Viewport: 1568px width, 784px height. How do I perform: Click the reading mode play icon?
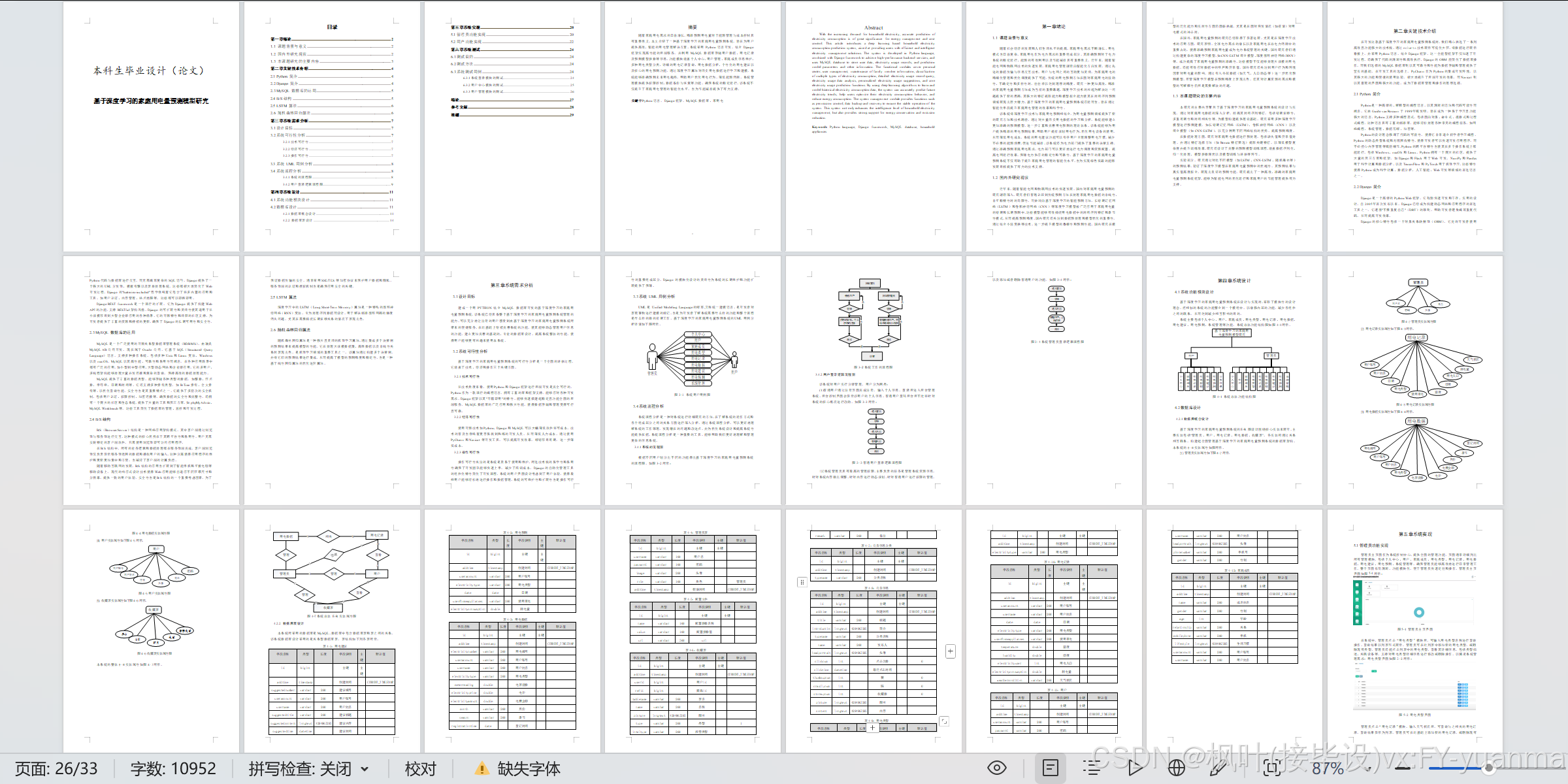tap(1135, 768)
